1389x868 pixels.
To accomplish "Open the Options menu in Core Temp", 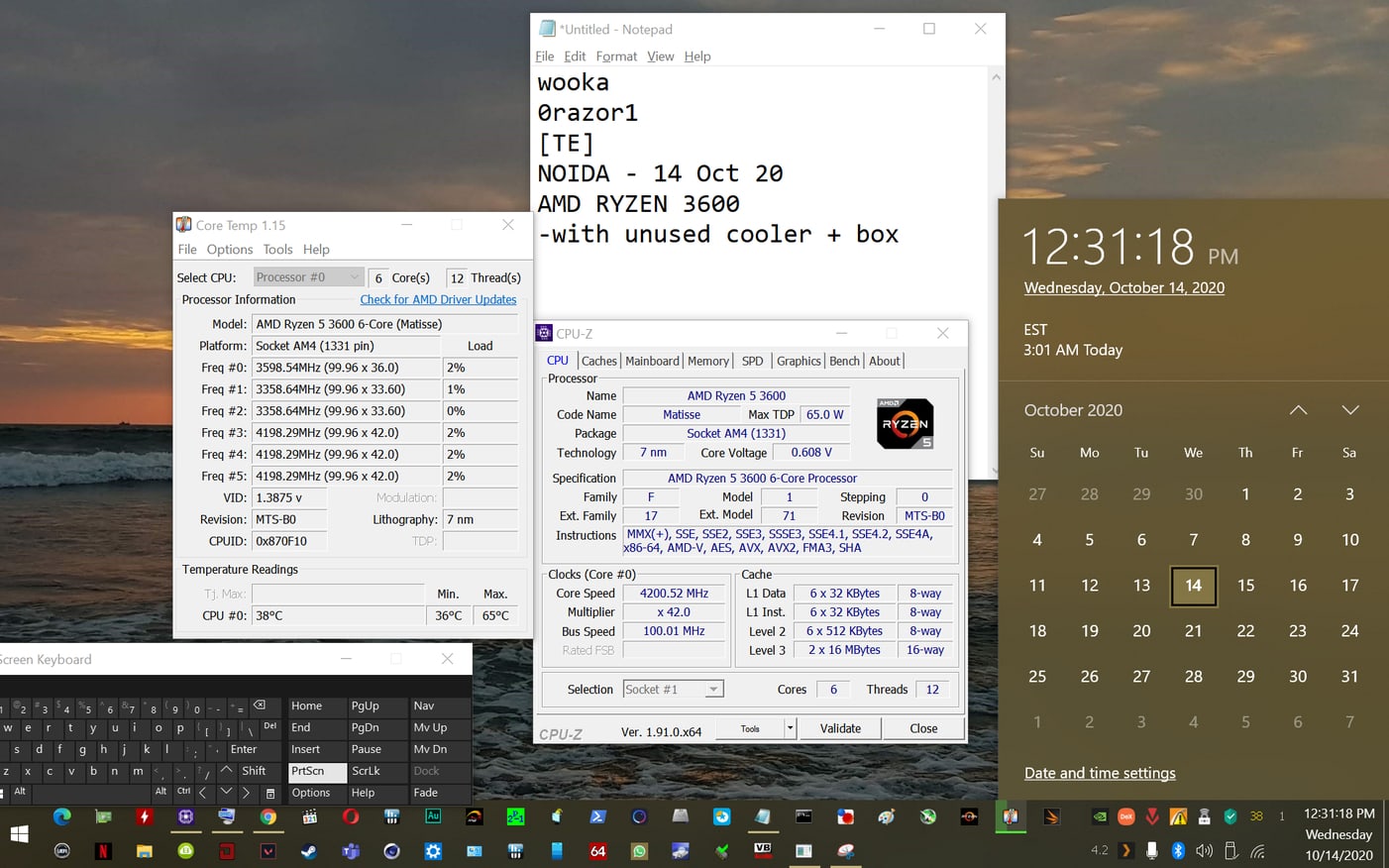I will (230, 250).
